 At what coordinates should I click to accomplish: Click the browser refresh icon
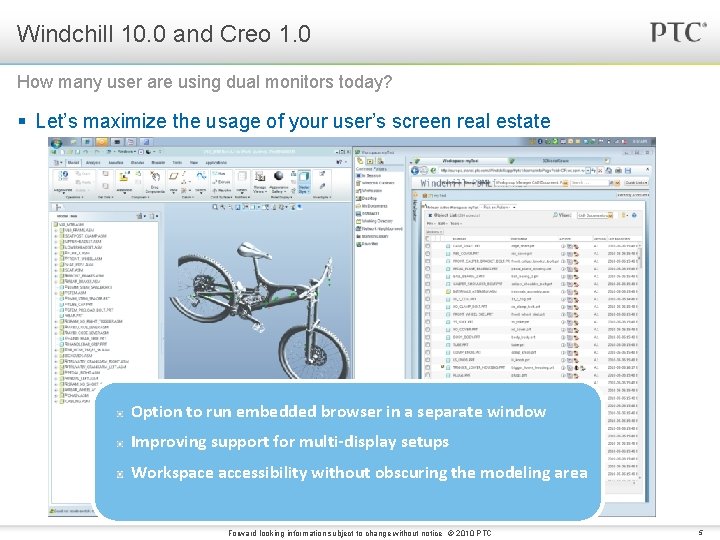594,170
